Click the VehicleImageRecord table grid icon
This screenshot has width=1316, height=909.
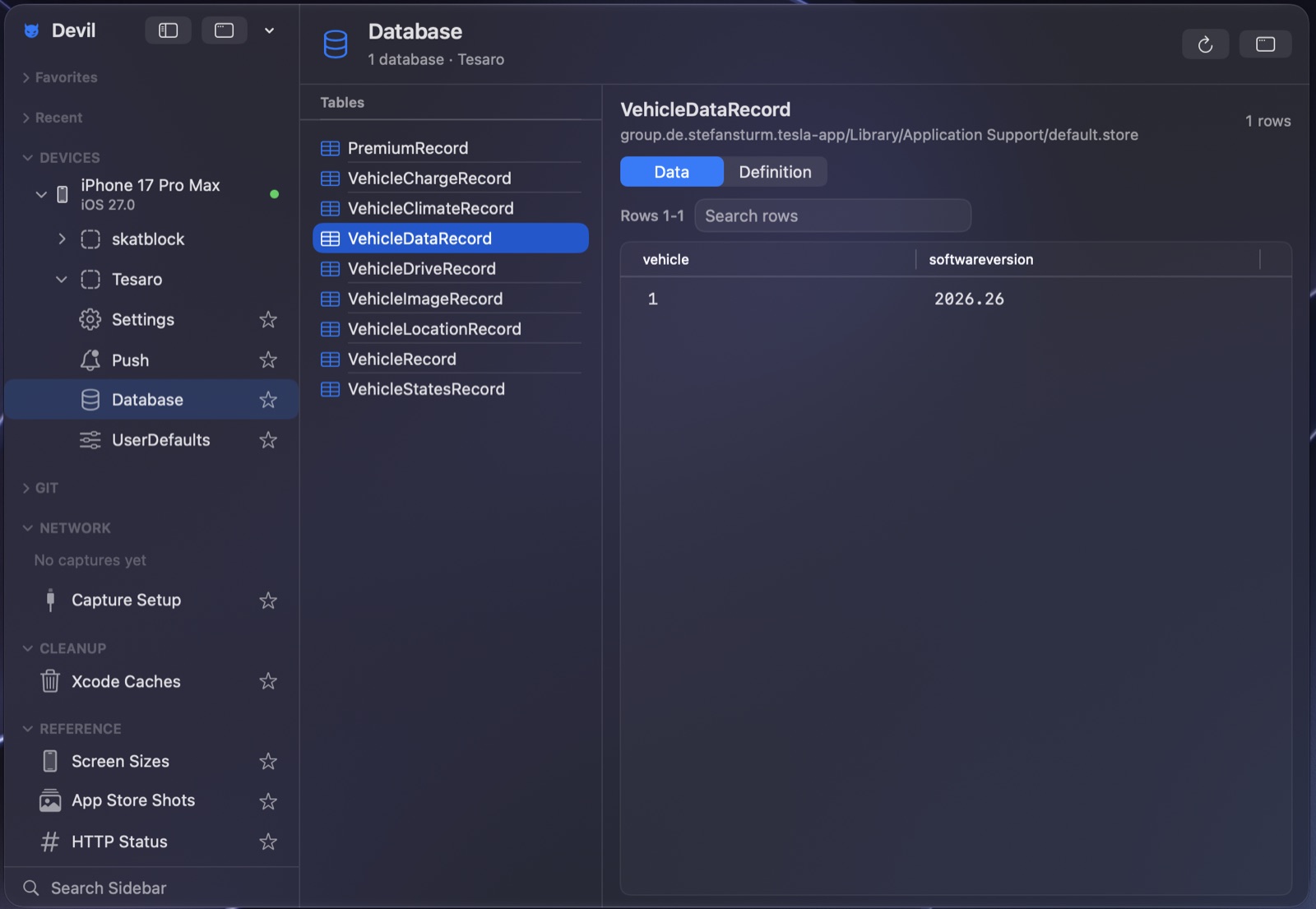point(330,299)
